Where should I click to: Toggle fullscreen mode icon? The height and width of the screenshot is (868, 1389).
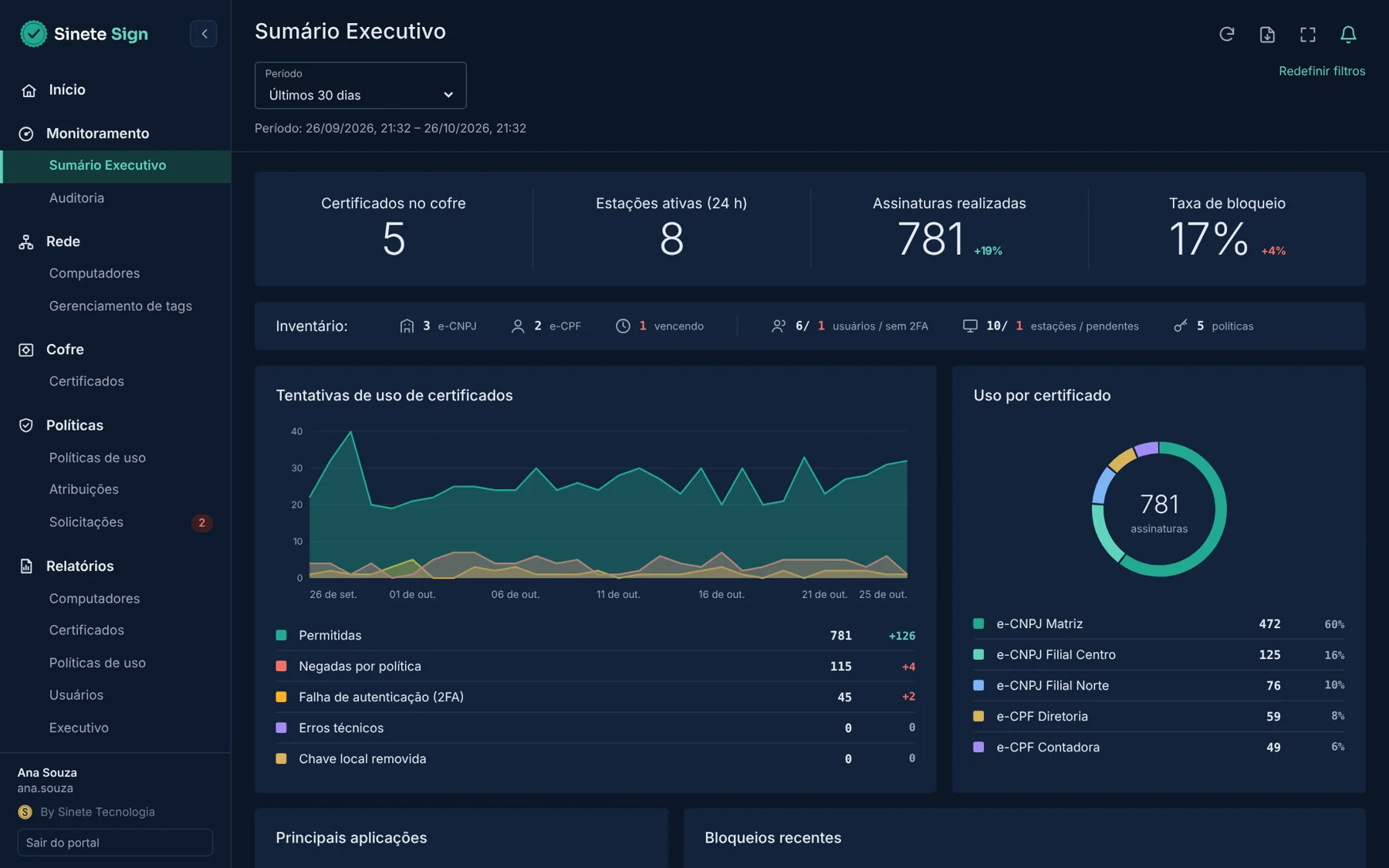point(1307,34)
